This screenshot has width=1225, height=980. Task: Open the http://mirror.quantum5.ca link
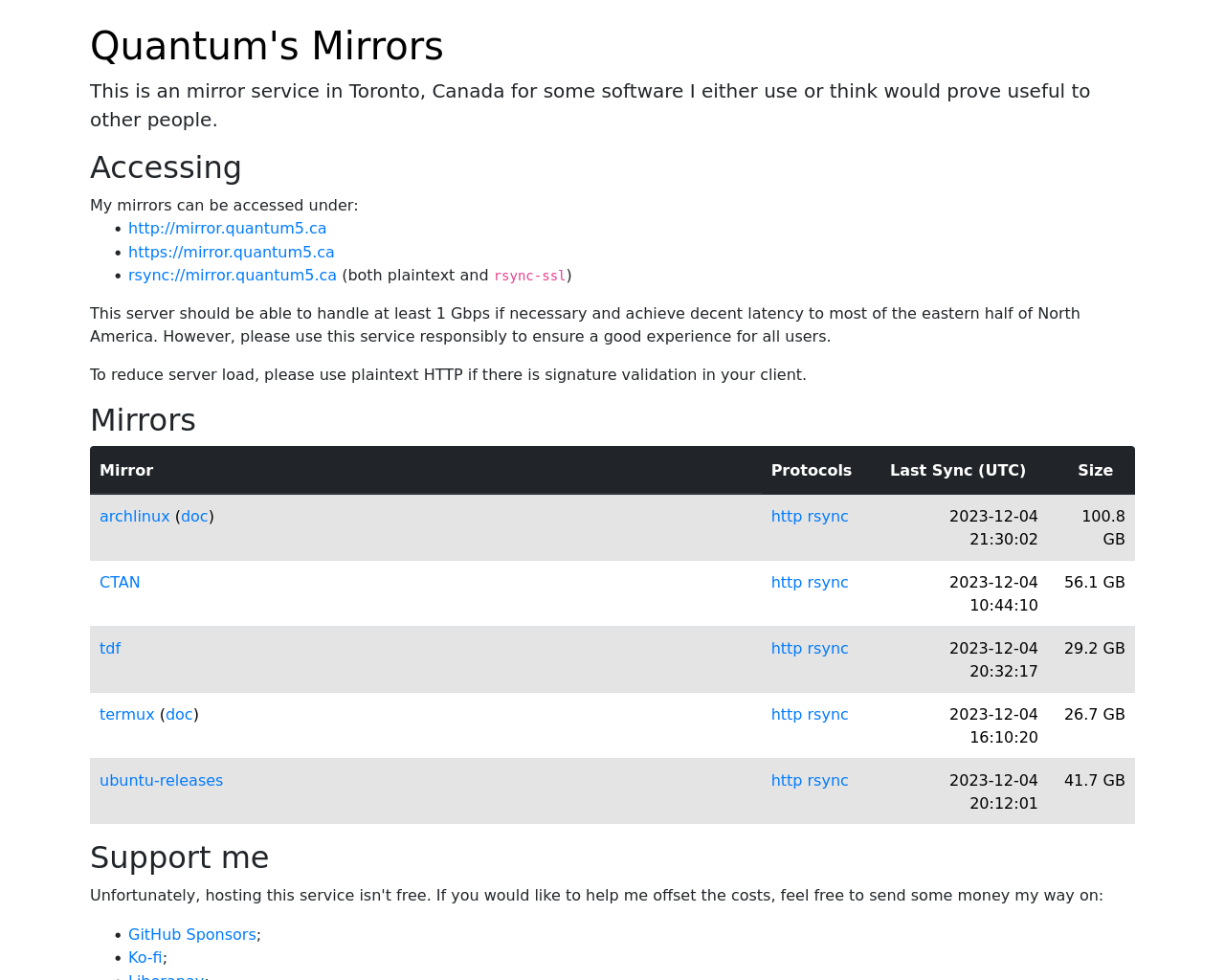227,229
